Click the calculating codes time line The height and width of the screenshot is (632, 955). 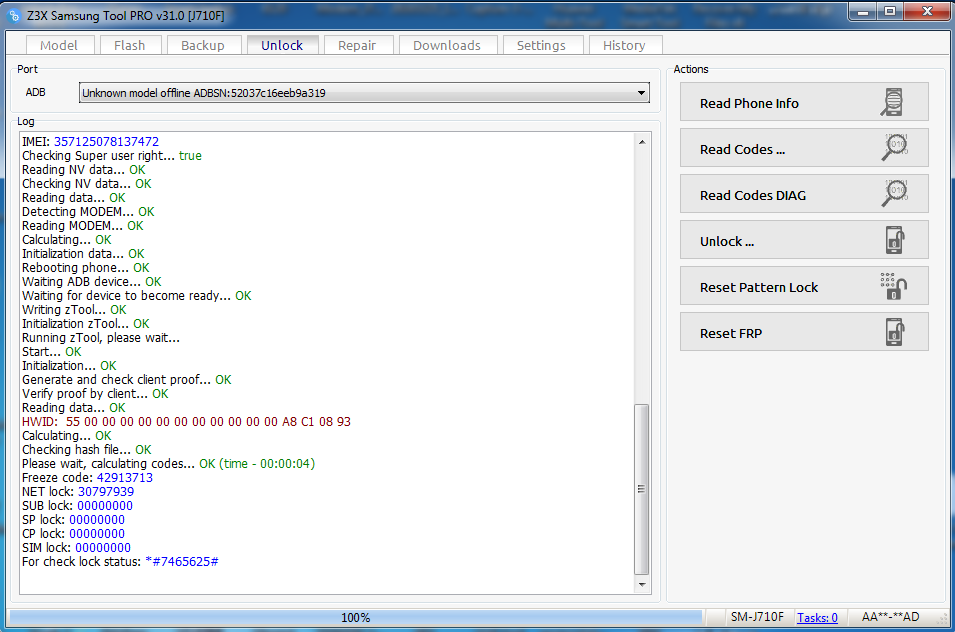(169, 463)
